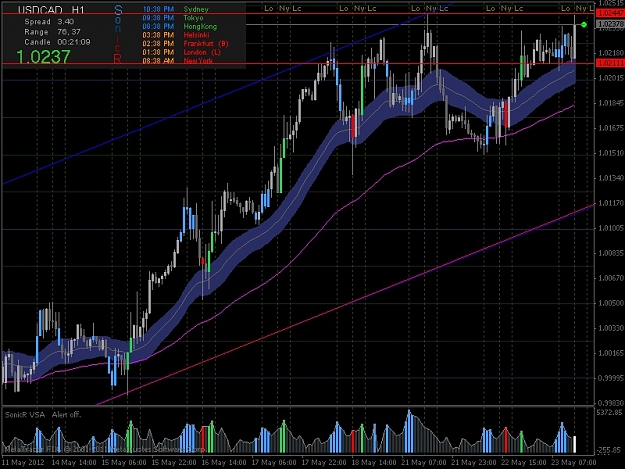The image size is (625, 469).
Task: Click the 1.01675 price scale label
Action: pyautogui.click(x=611, y=128)
